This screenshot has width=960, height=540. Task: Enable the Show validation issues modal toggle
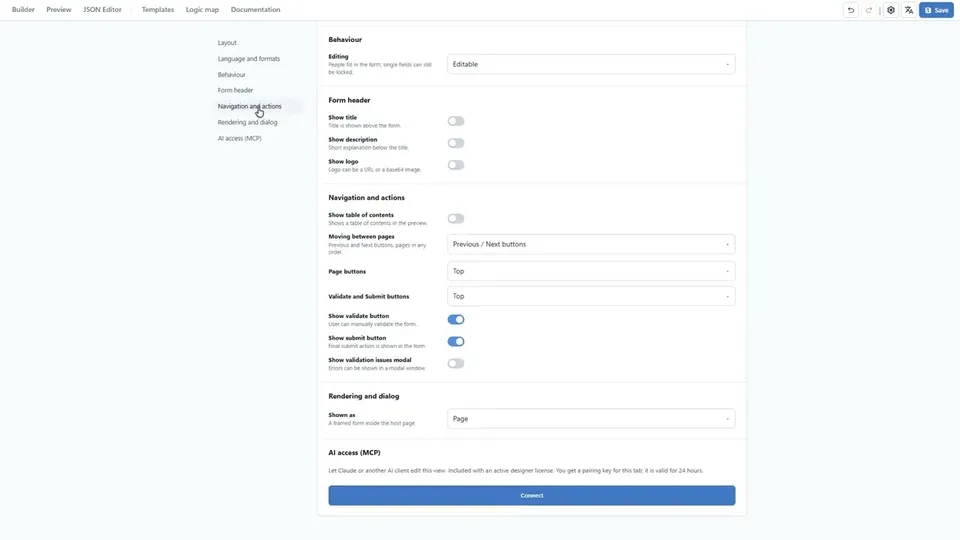point(456,364)
